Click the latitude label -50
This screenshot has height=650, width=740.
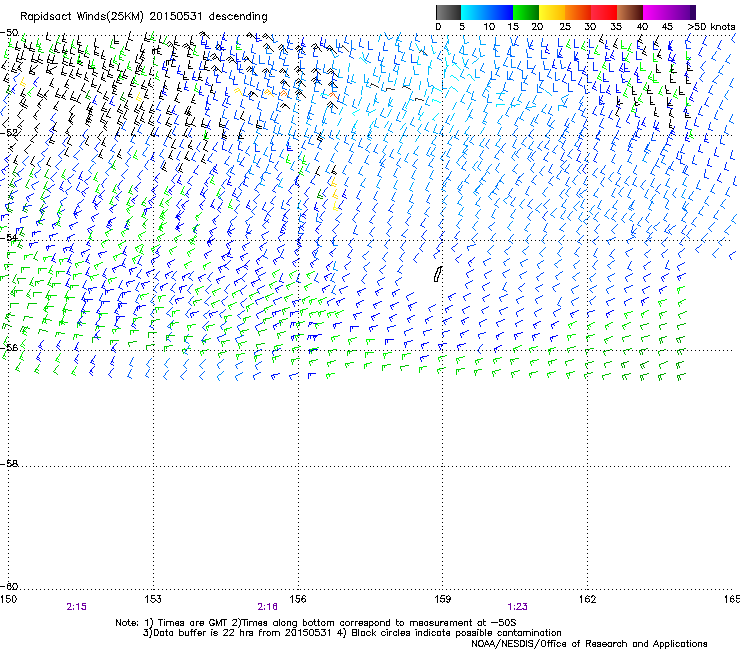click(9, 33)
